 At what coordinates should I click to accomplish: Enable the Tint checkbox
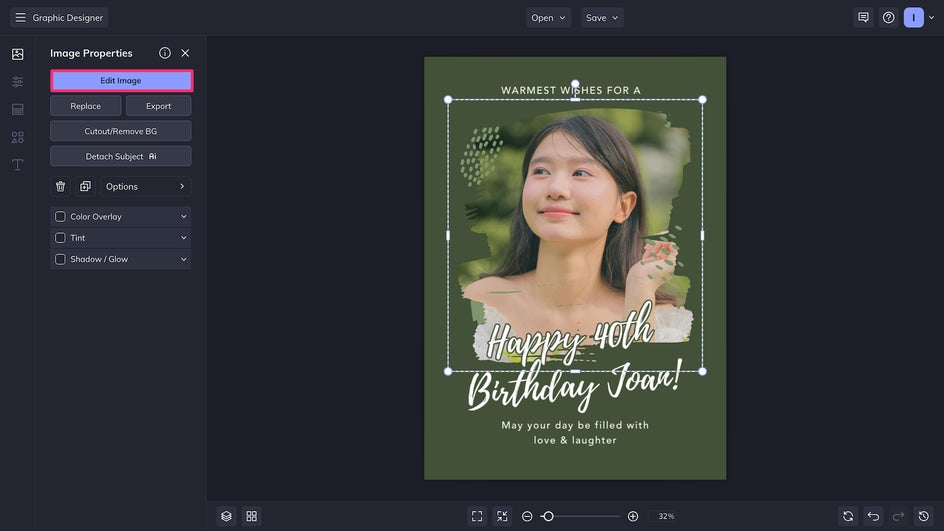pos(60,238)
